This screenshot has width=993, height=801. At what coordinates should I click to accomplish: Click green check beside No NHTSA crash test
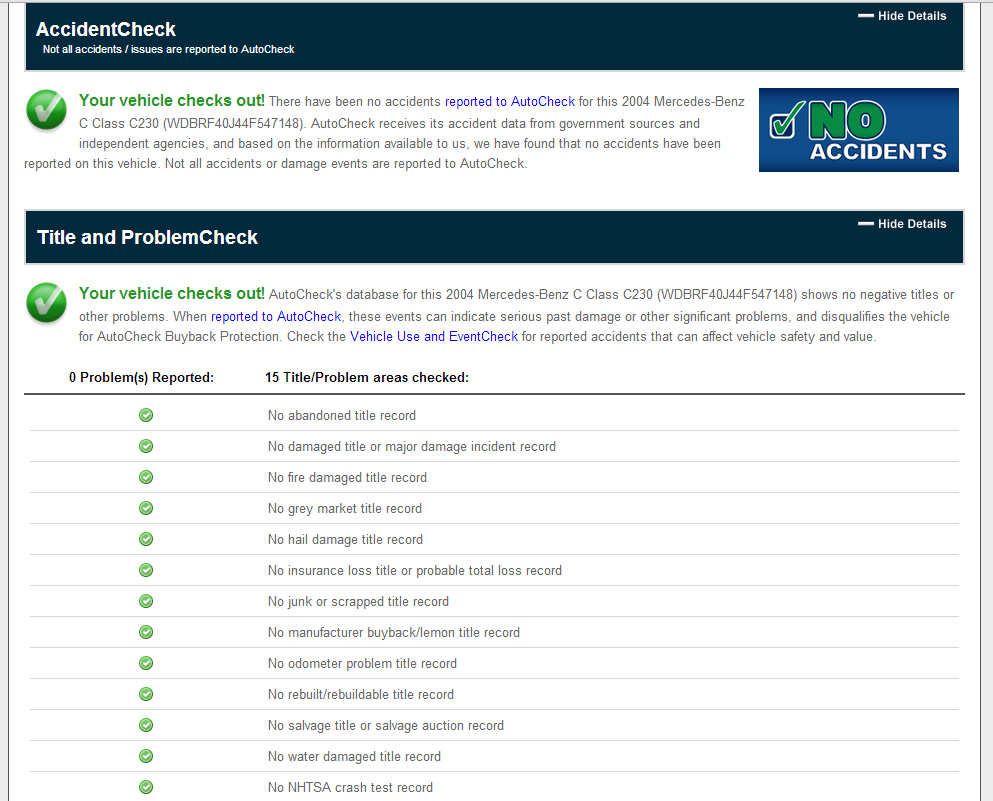[x=146, y=788]
